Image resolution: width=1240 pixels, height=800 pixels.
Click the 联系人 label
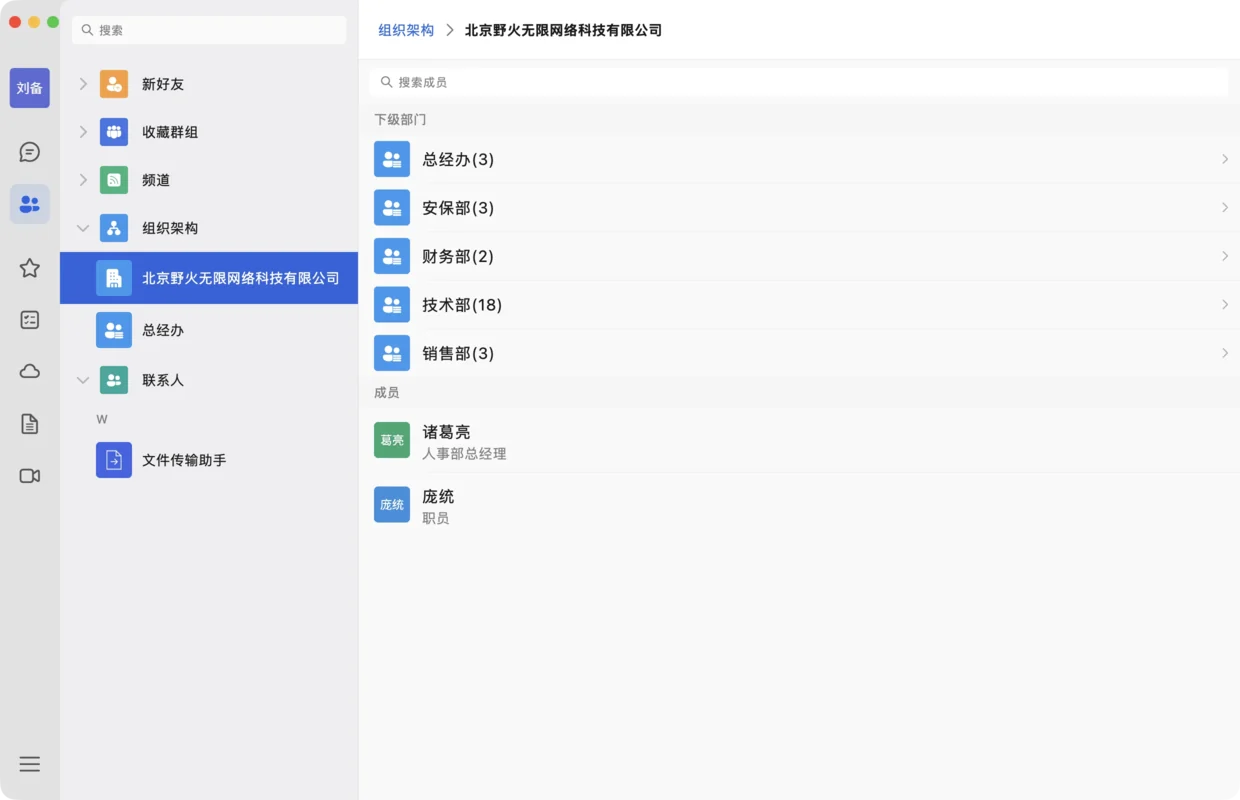pyautogui.click(x=163, y=380)
